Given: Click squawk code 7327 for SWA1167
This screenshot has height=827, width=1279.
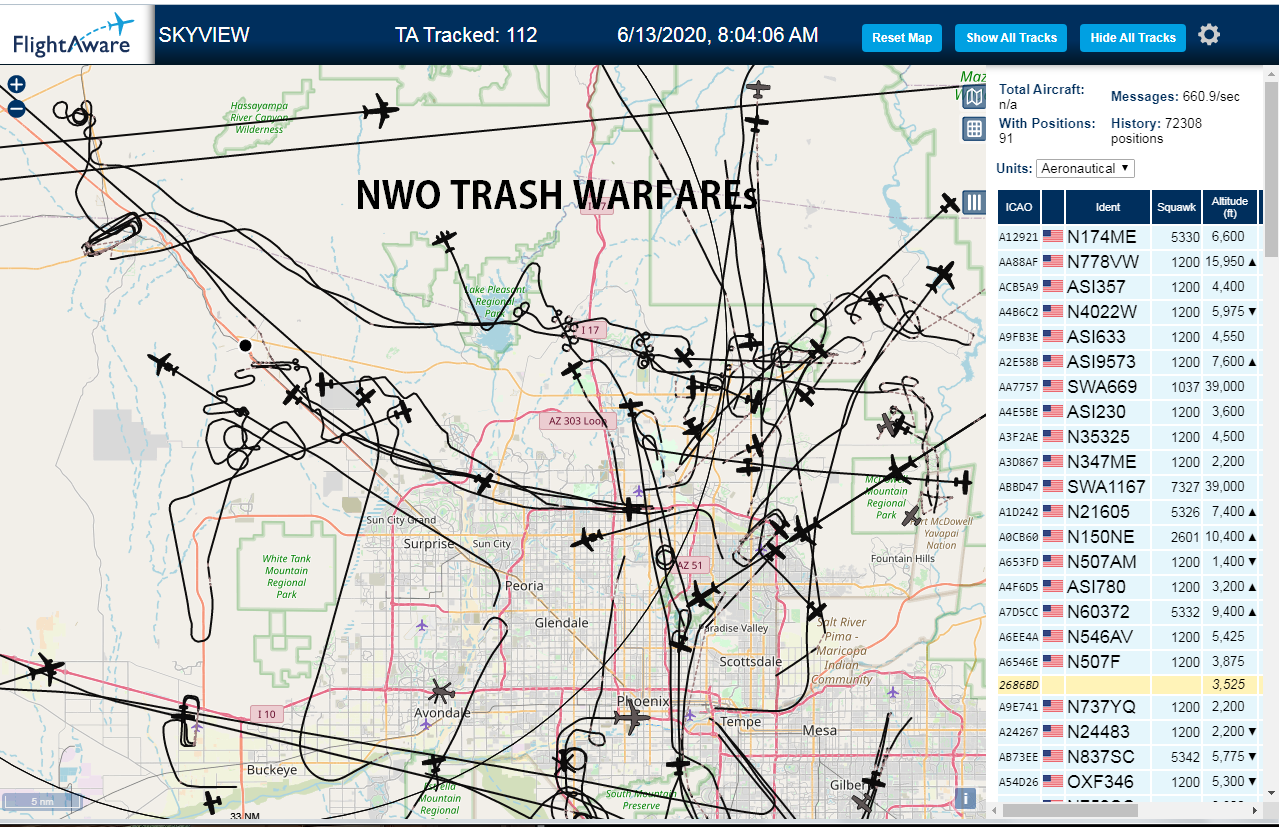Looking at the screenshot, I should click(x=1185, y=487).
